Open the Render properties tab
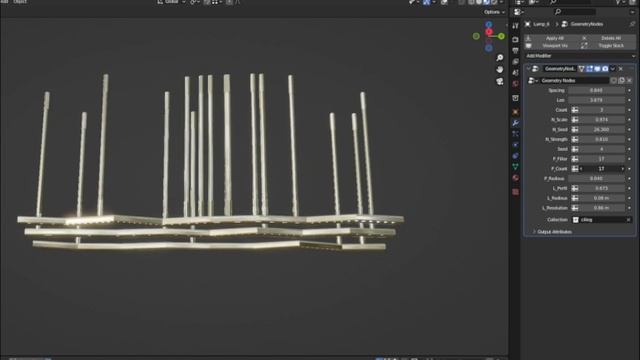Screen dimensions: 640x360 (516, 40)
